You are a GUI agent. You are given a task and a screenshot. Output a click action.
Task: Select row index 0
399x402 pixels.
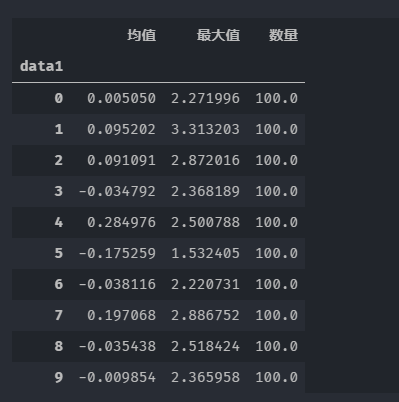[x=59, y=98]
